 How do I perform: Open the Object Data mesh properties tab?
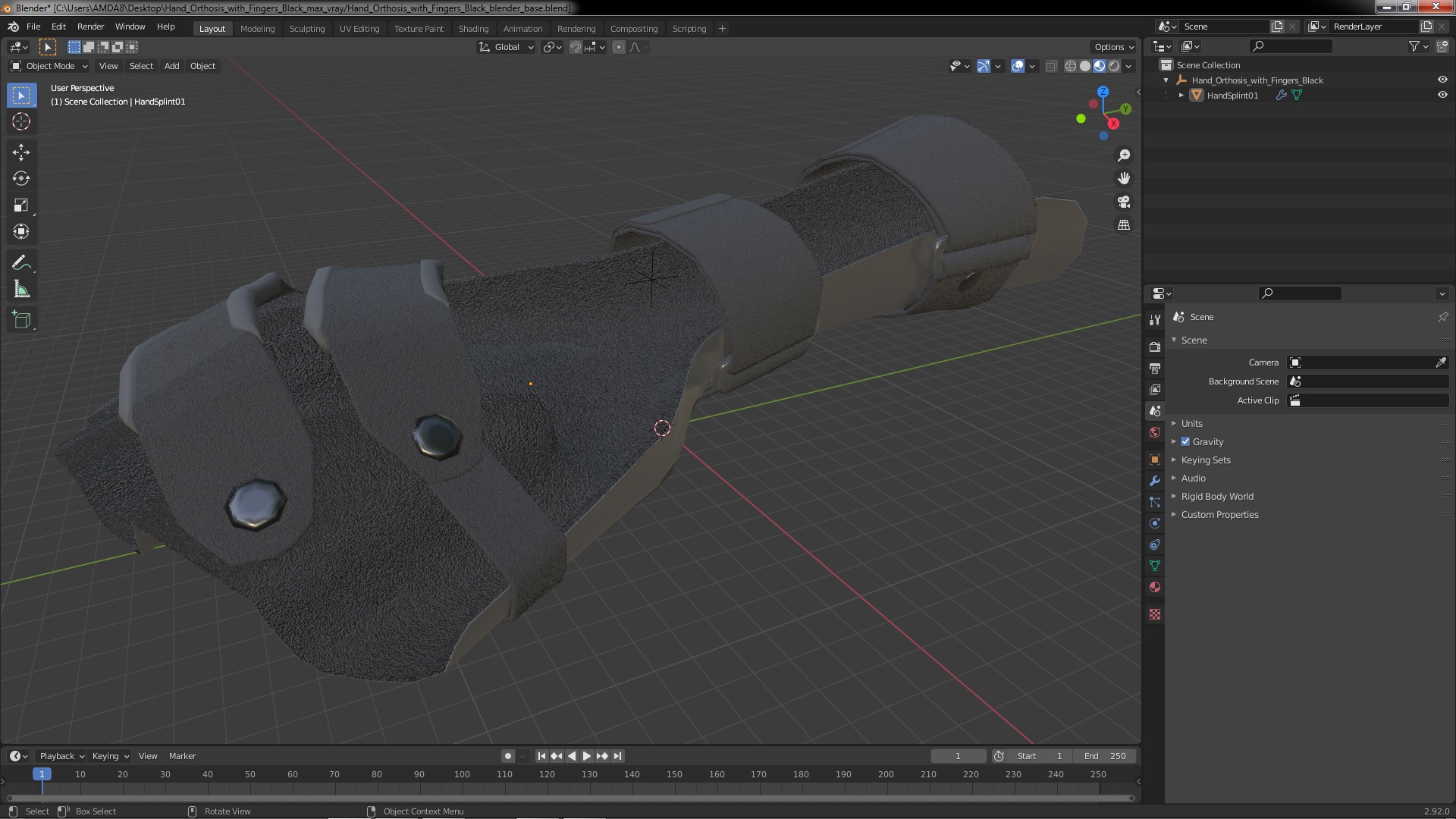click(x=1155, y=566)
